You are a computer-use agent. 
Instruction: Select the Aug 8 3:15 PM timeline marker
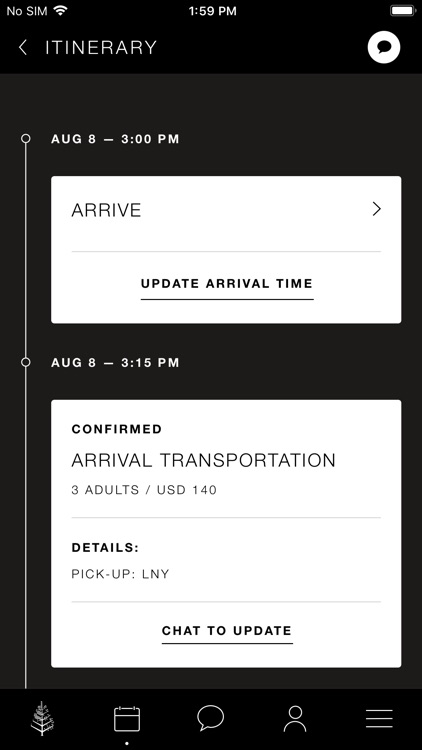(26, 363)
